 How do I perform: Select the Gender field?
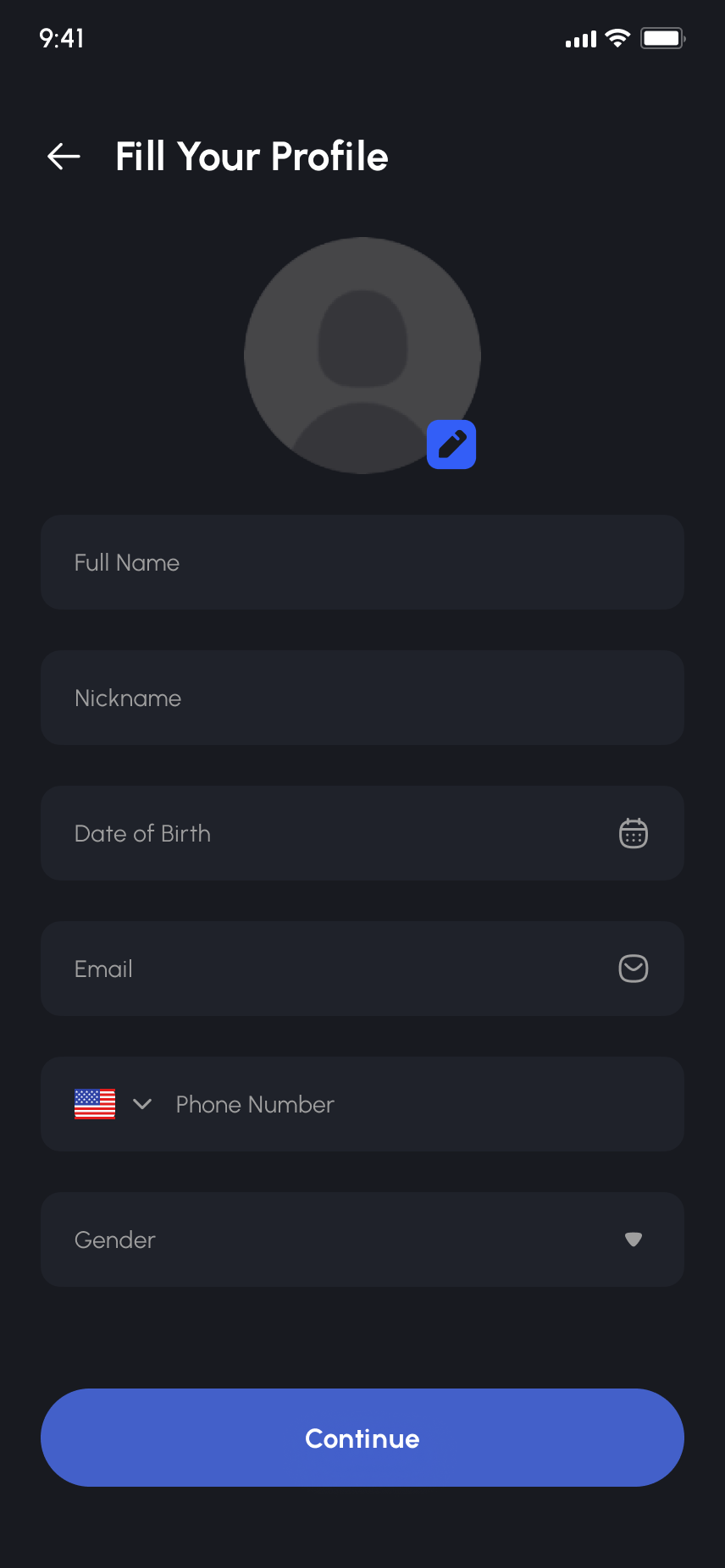click(339, 1239)
